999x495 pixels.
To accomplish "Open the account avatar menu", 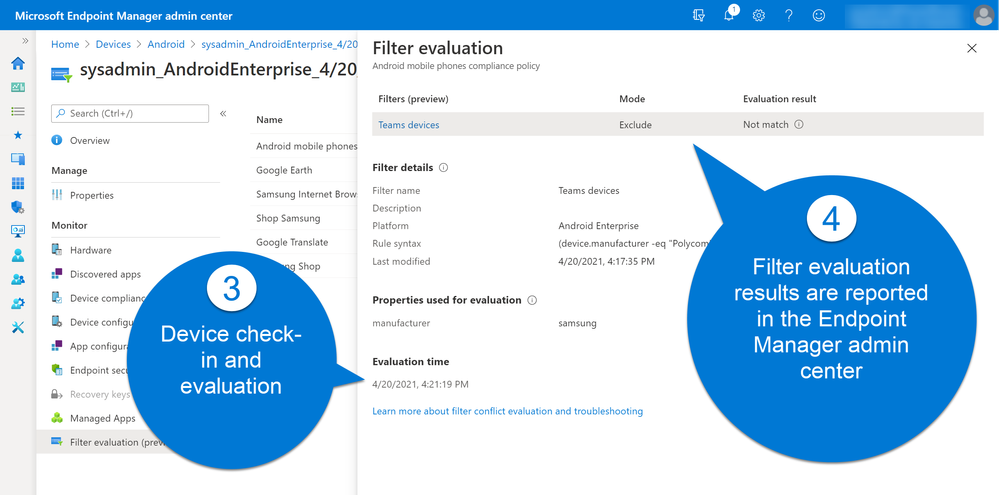I will (983, 15).
